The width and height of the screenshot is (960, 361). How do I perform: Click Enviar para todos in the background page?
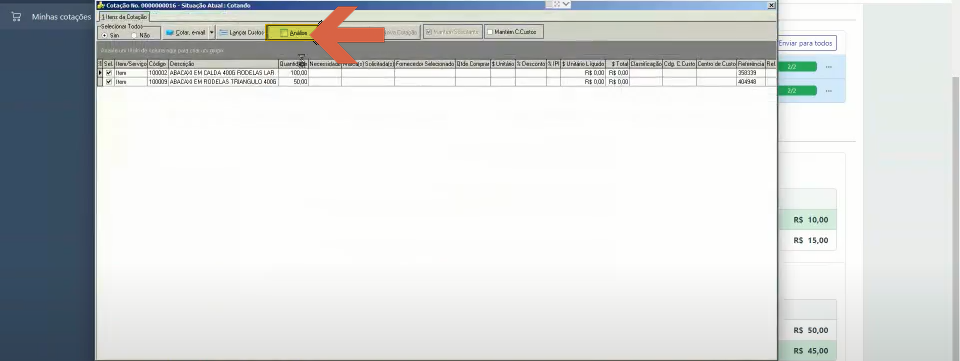tap(806, 43)
